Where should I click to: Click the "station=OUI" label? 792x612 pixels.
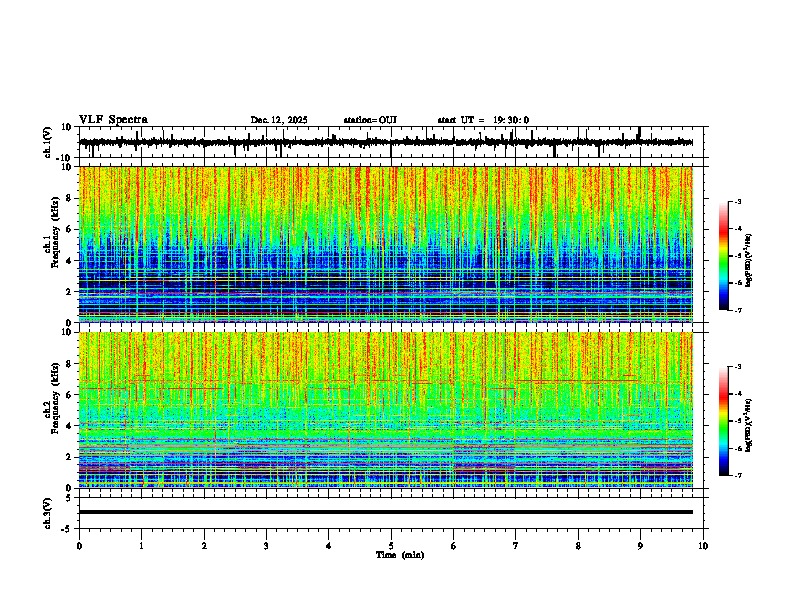coord(370,120)
